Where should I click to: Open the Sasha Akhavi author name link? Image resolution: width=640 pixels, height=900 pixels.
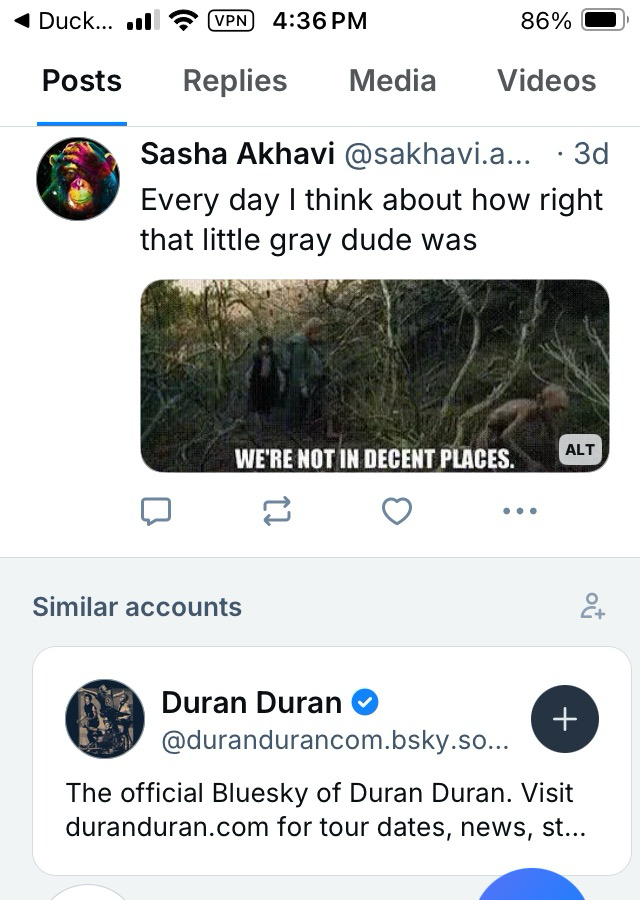[x=237, y=154]
